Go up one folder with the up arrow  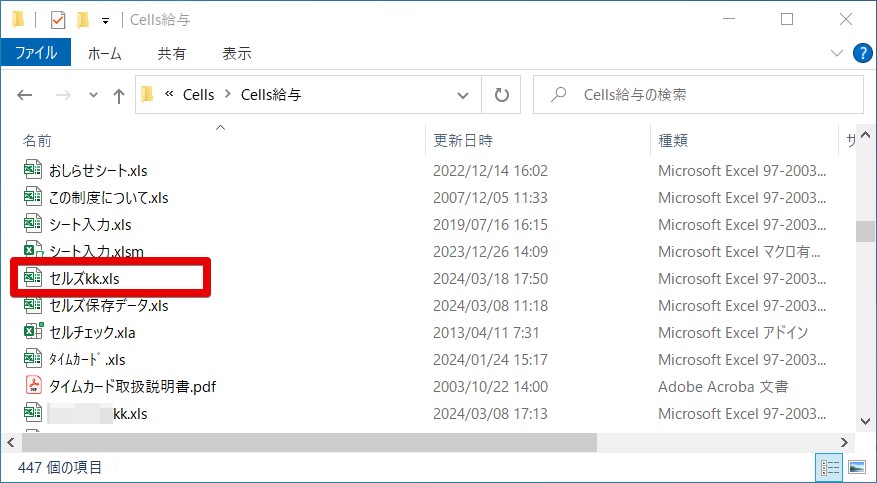tap(119, 96)
